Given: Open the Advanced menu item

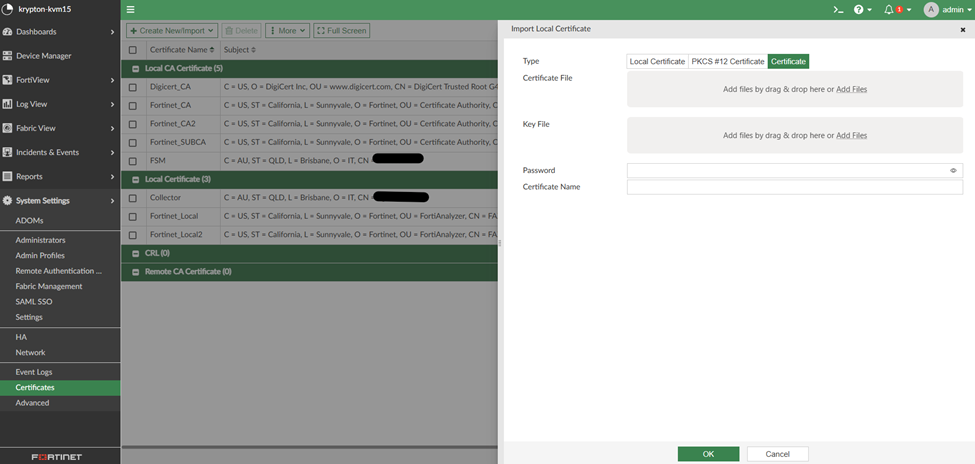Looking at the screenshot, I should (32, 403).
